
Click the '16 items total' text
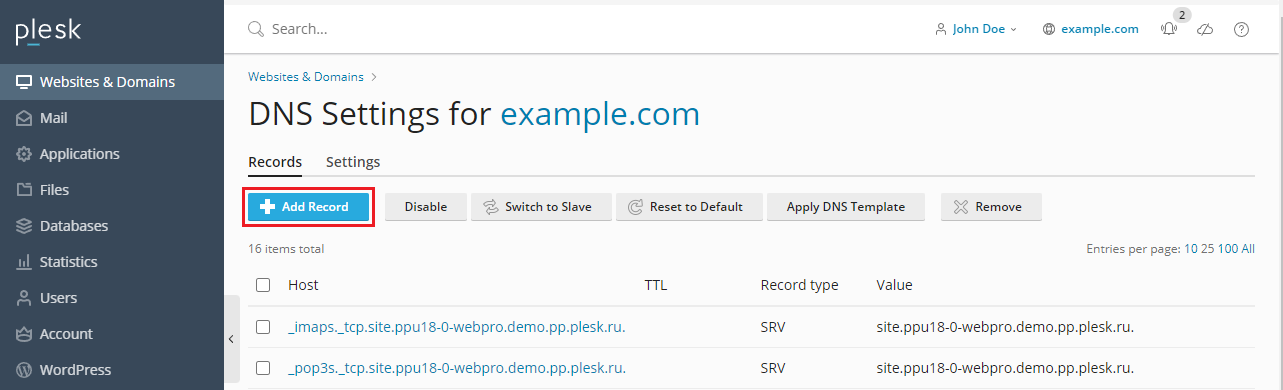pyautogui.click(x=286, y=249)
